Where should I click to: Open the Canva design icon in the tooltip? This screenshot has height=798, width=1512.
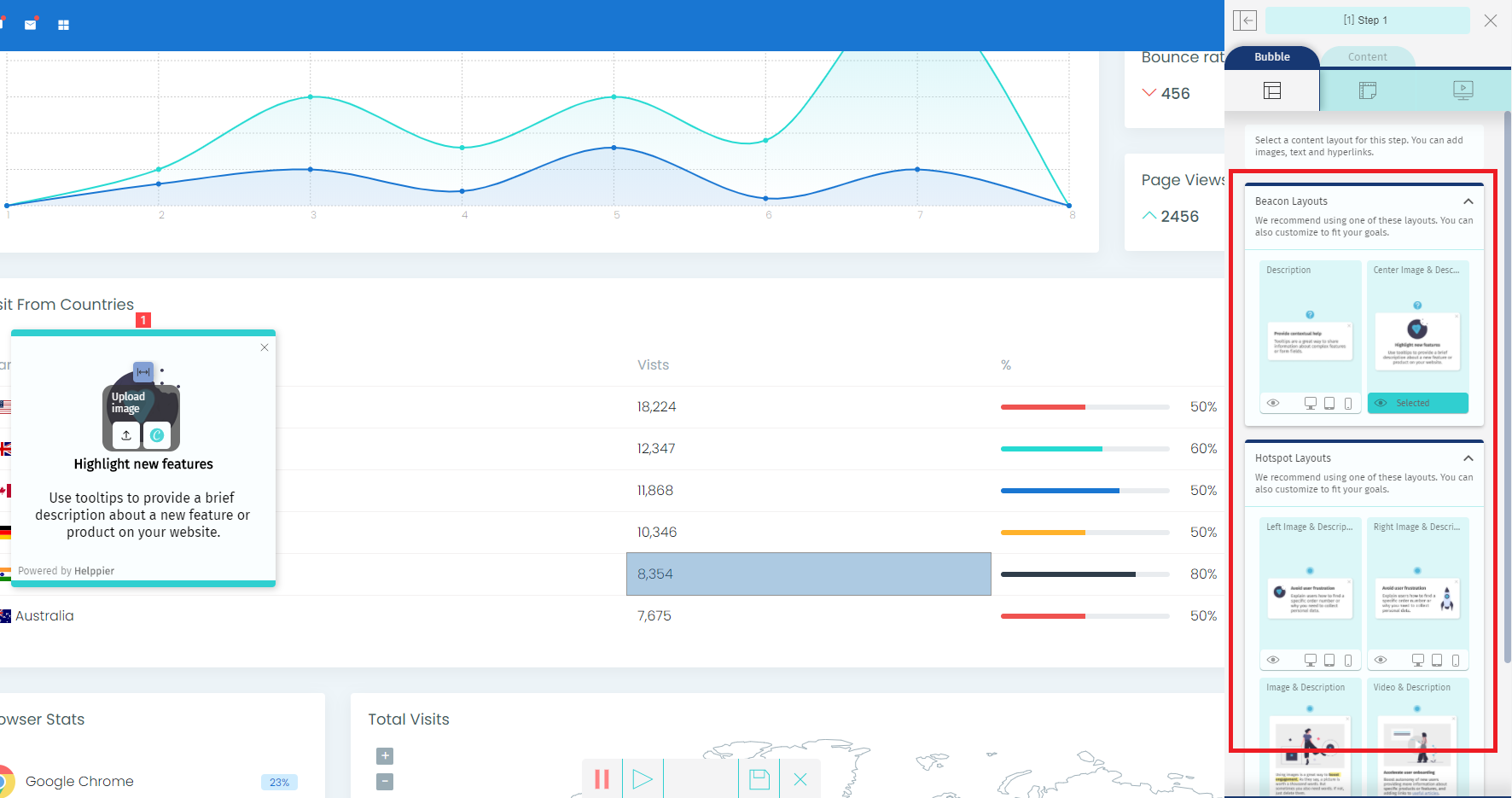click(157, 435)
